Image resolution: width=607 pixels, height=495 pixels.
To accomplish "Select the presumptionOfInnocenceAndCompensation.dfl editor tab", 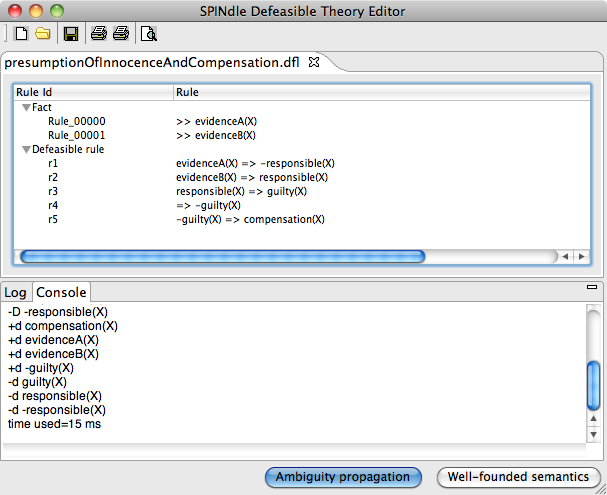I will [152, 62].
